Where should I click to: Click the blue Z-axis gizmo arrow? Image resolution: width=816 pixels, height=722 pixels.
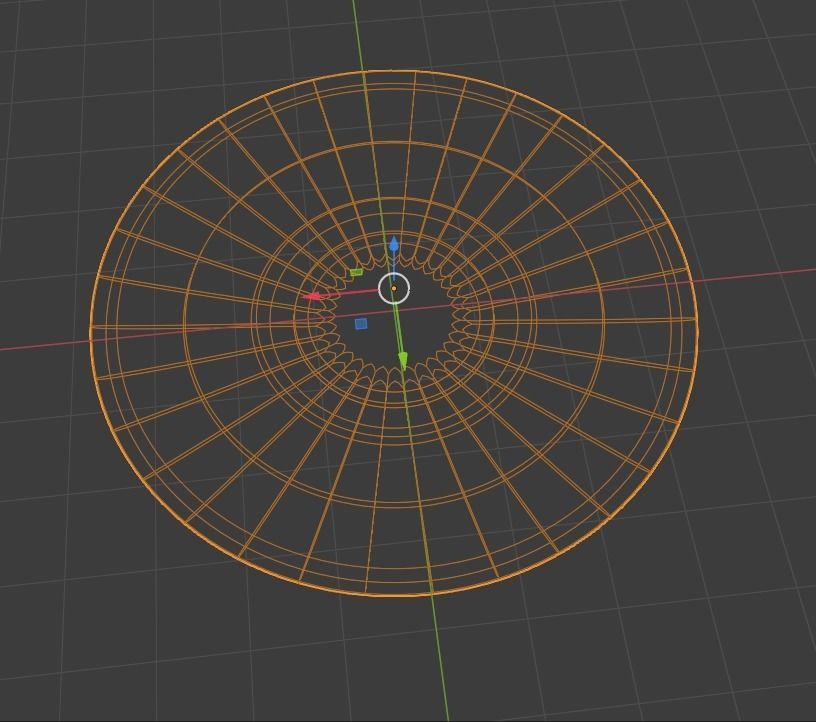(394, 245)
